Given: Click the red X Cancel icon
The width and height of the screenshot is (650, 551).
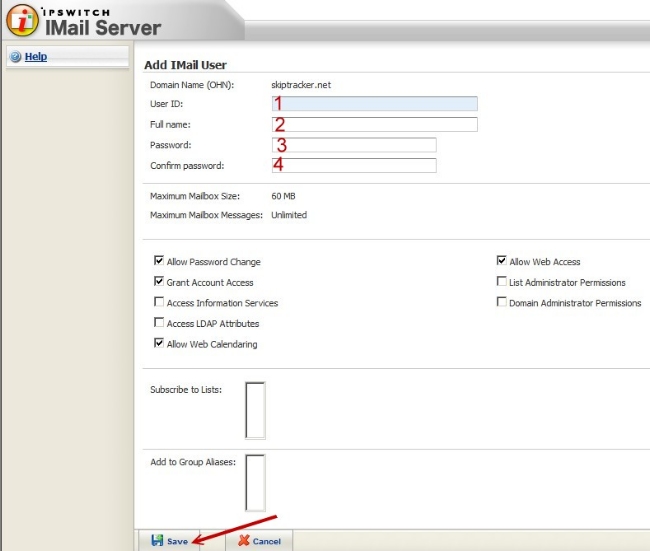Looking at the screenshot, I should pos(243,541).
